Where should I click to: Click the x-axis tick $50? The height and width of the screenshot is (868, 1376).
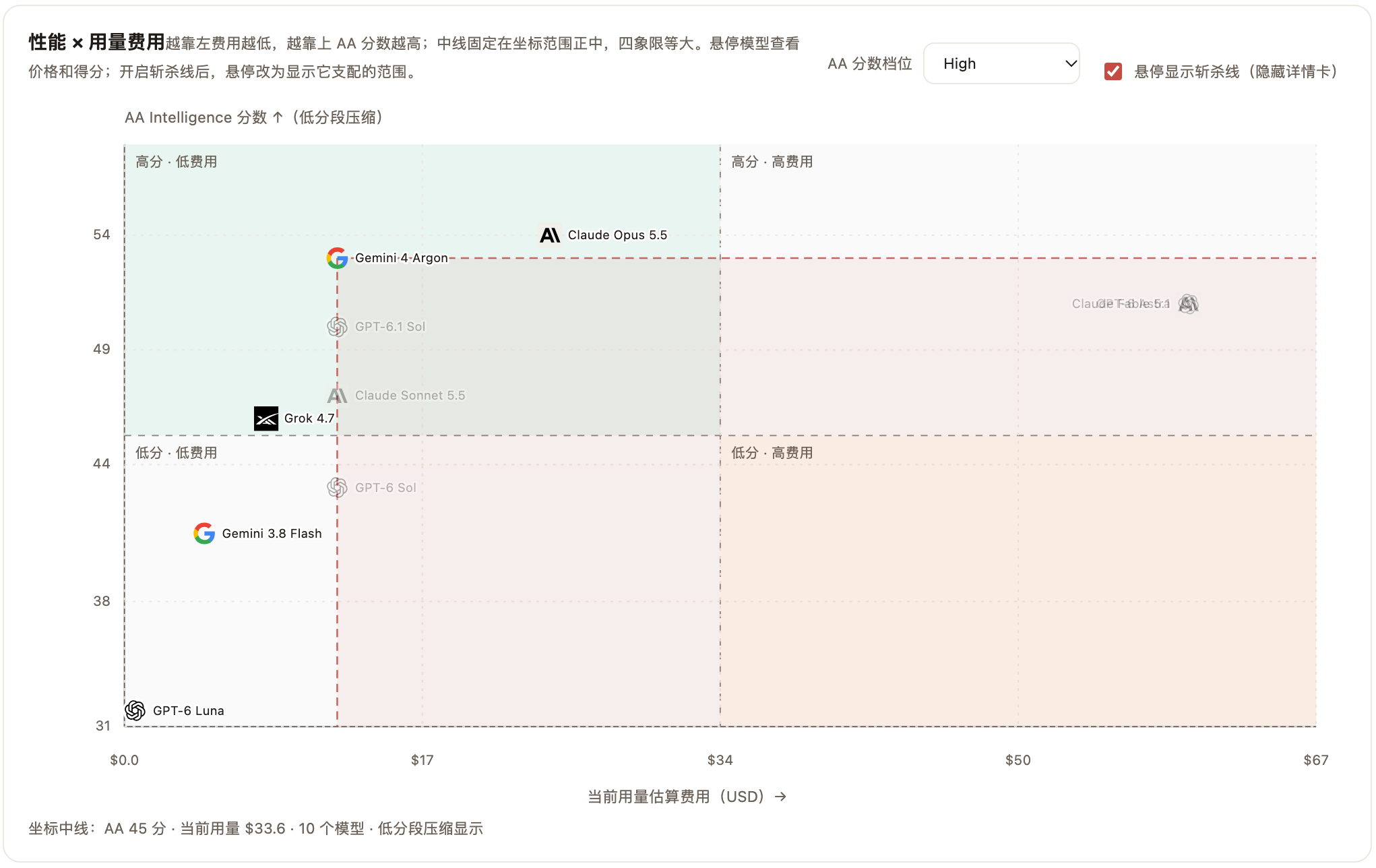[x=1018, y=760]
